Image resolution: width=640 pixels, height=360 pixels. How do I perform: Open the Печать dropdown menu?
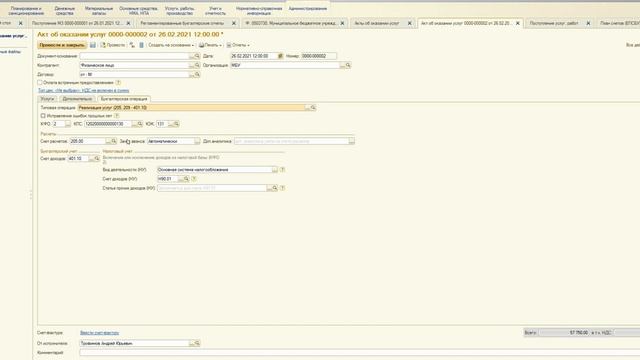pos(210,45)
